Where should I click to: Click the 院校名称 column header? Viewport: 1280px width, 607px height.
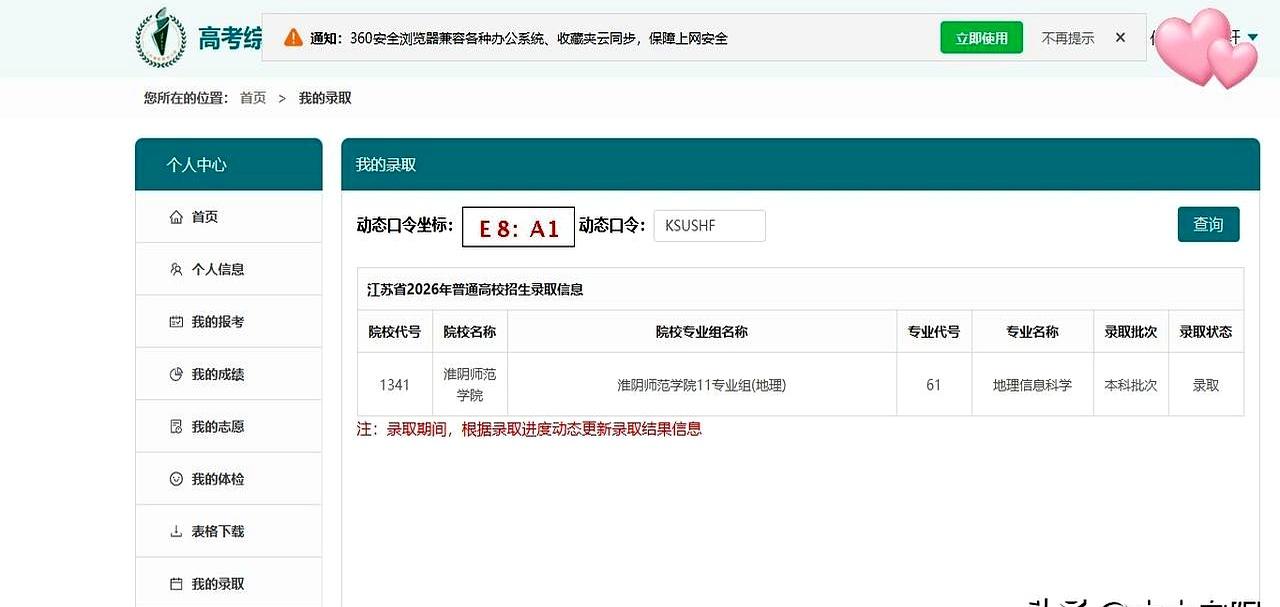coord(470,331)
